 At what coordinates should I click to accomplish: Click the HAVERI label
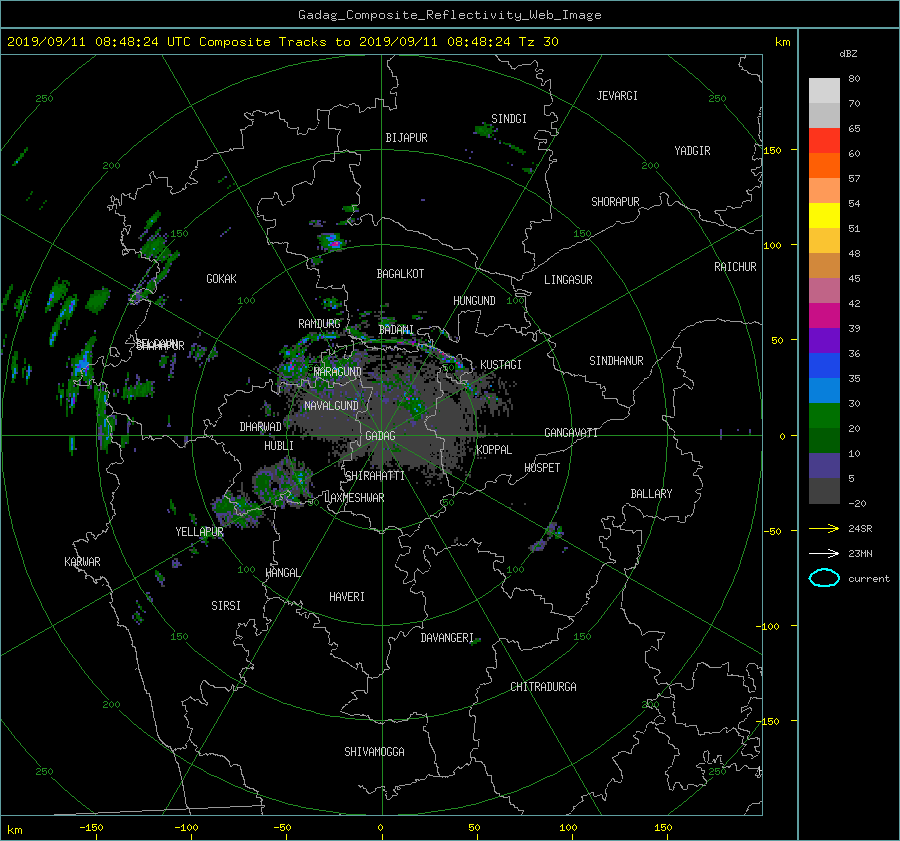point(347,597)
